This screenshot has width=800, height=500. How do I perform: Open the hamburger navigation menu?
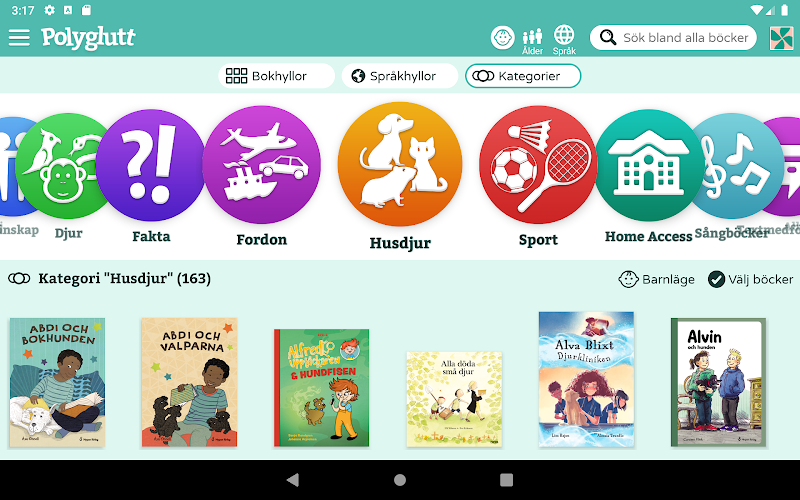[x=19, y=37]
